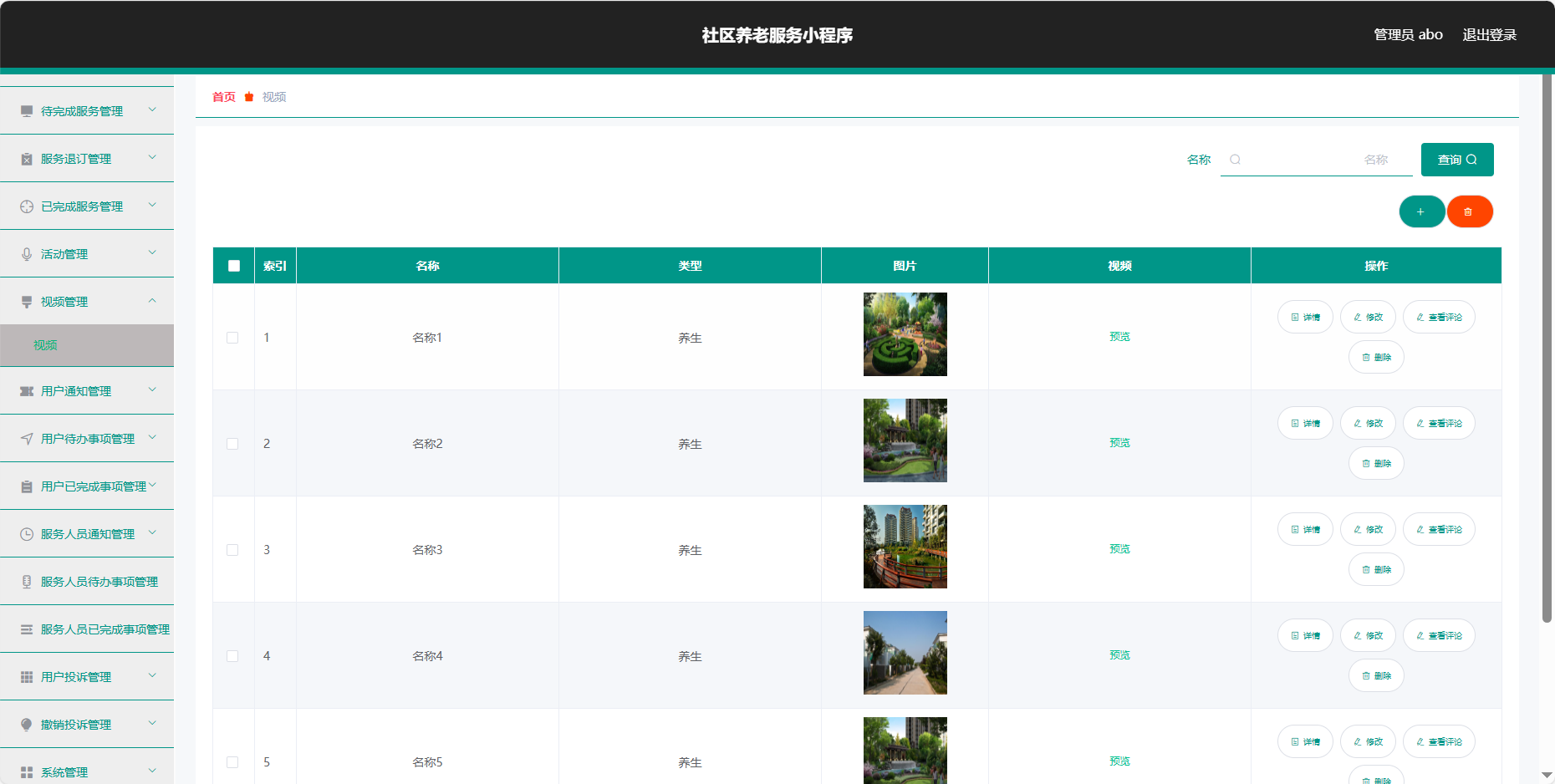Viewport: 1555px width, 784px height.
Task: Open the 系统管理 menu label
Action: coord(64,772)
